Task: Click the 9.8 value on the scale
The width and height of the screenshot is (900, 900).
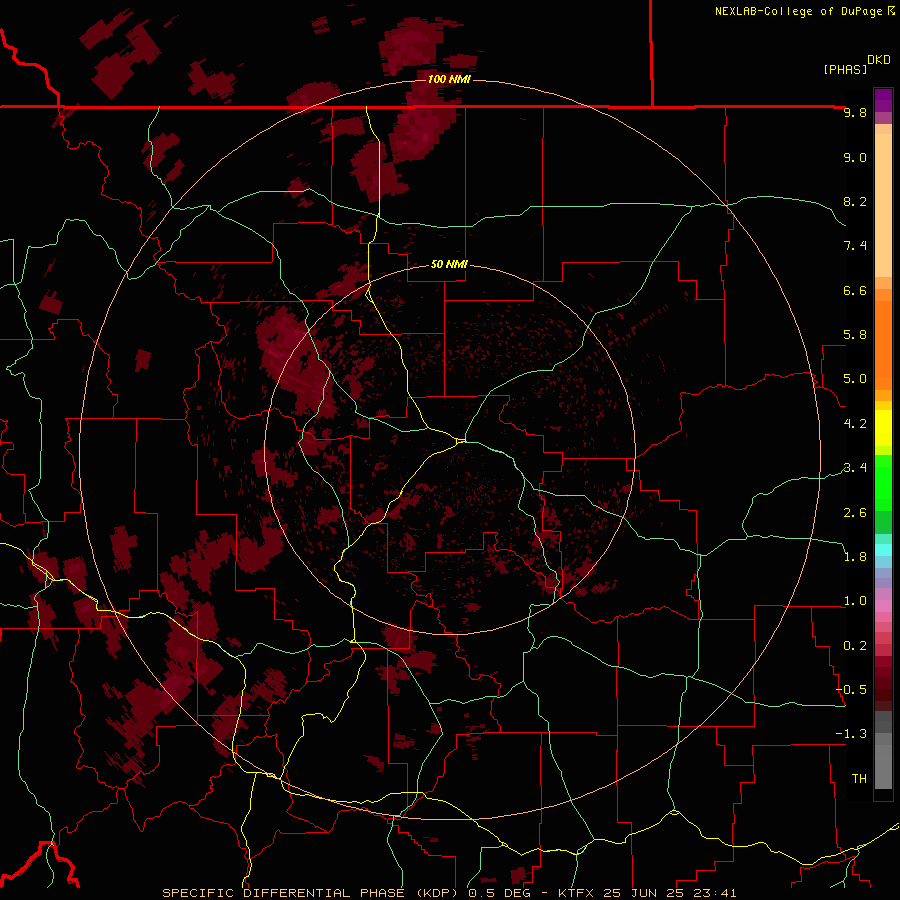Action: (x=855, y=112)
